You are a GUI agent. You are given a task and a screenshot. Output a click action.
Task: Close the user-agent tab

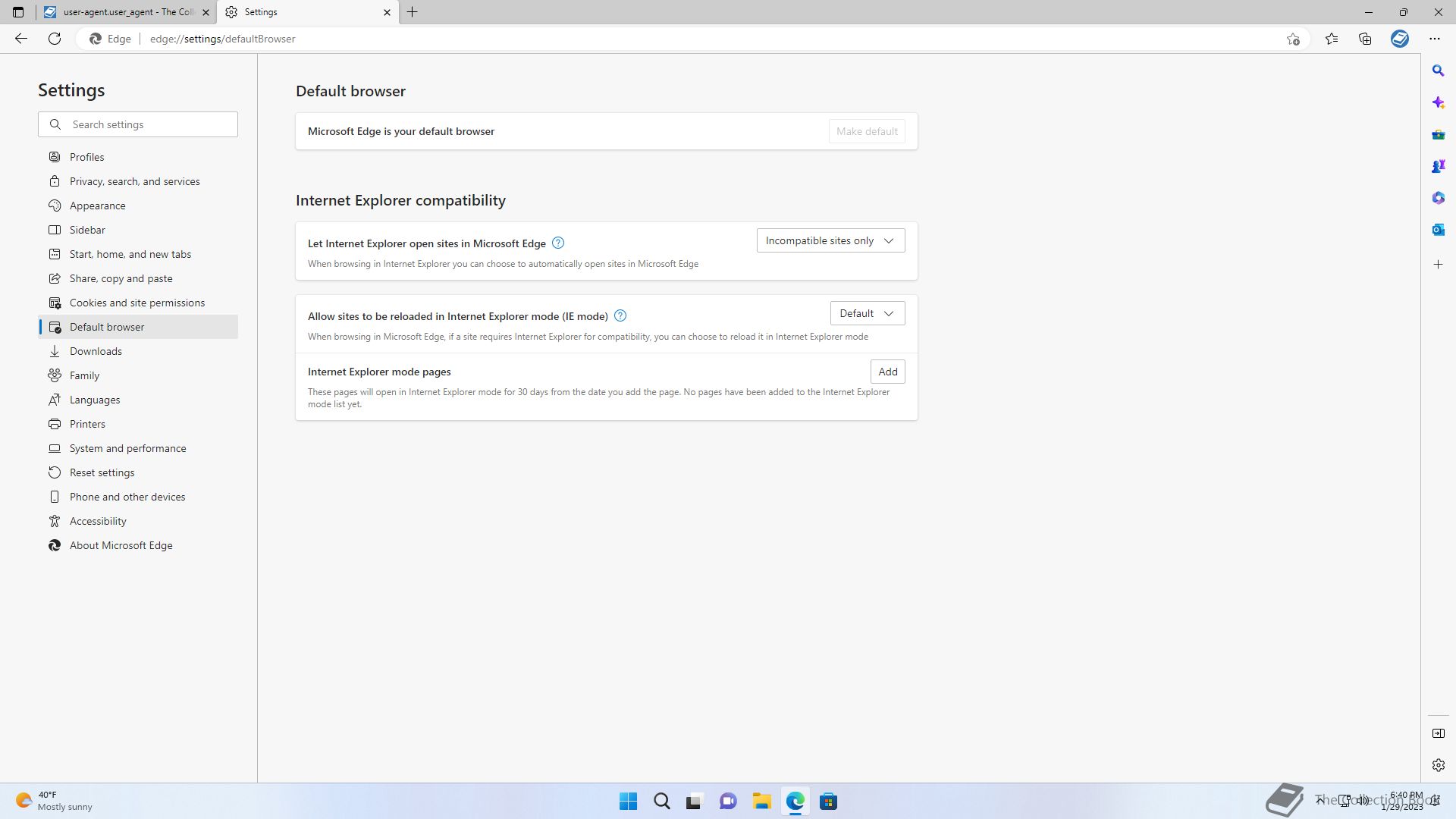point(206,12)
